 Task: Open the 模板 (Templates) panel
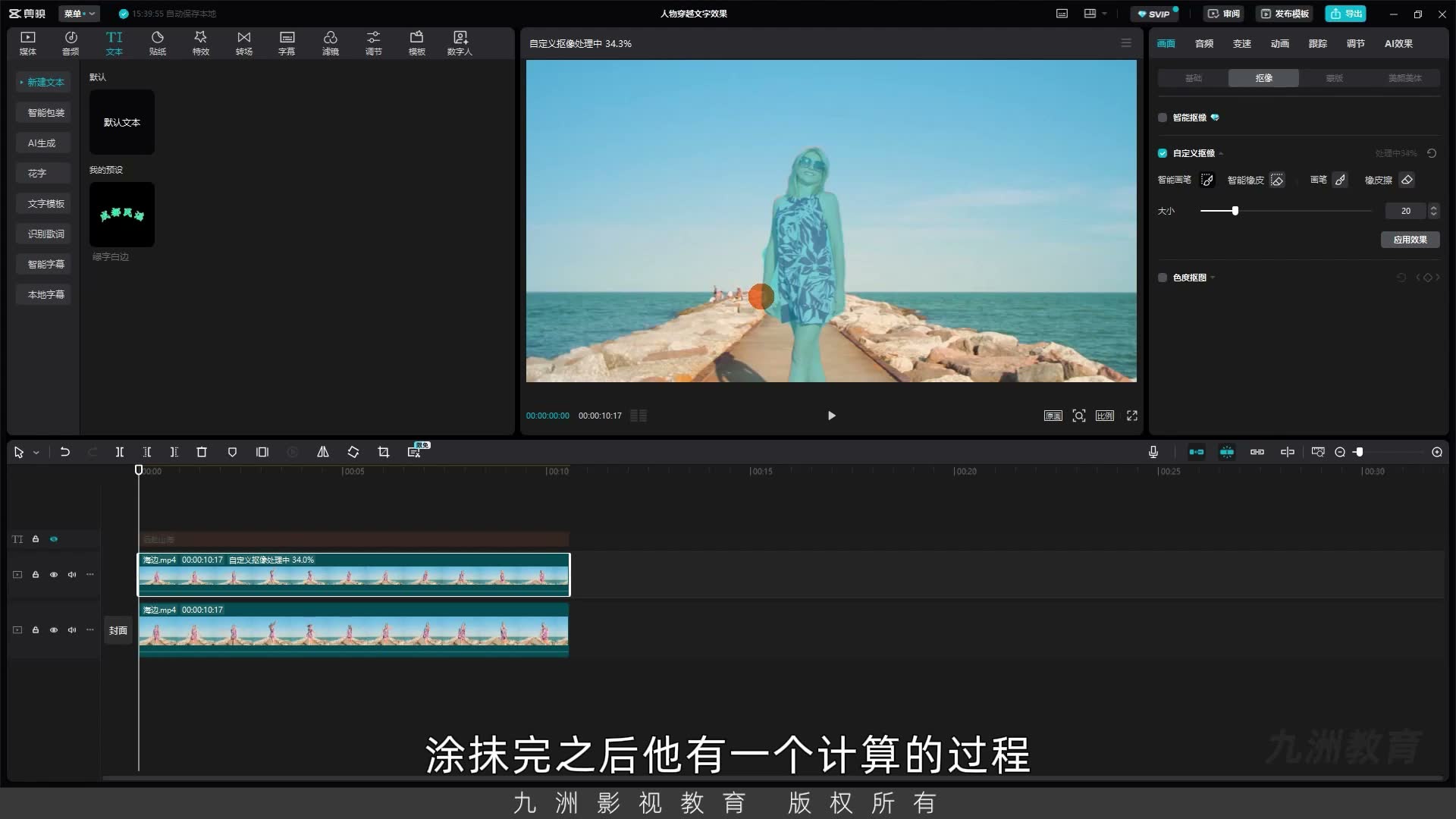click(x=417, y=43)
